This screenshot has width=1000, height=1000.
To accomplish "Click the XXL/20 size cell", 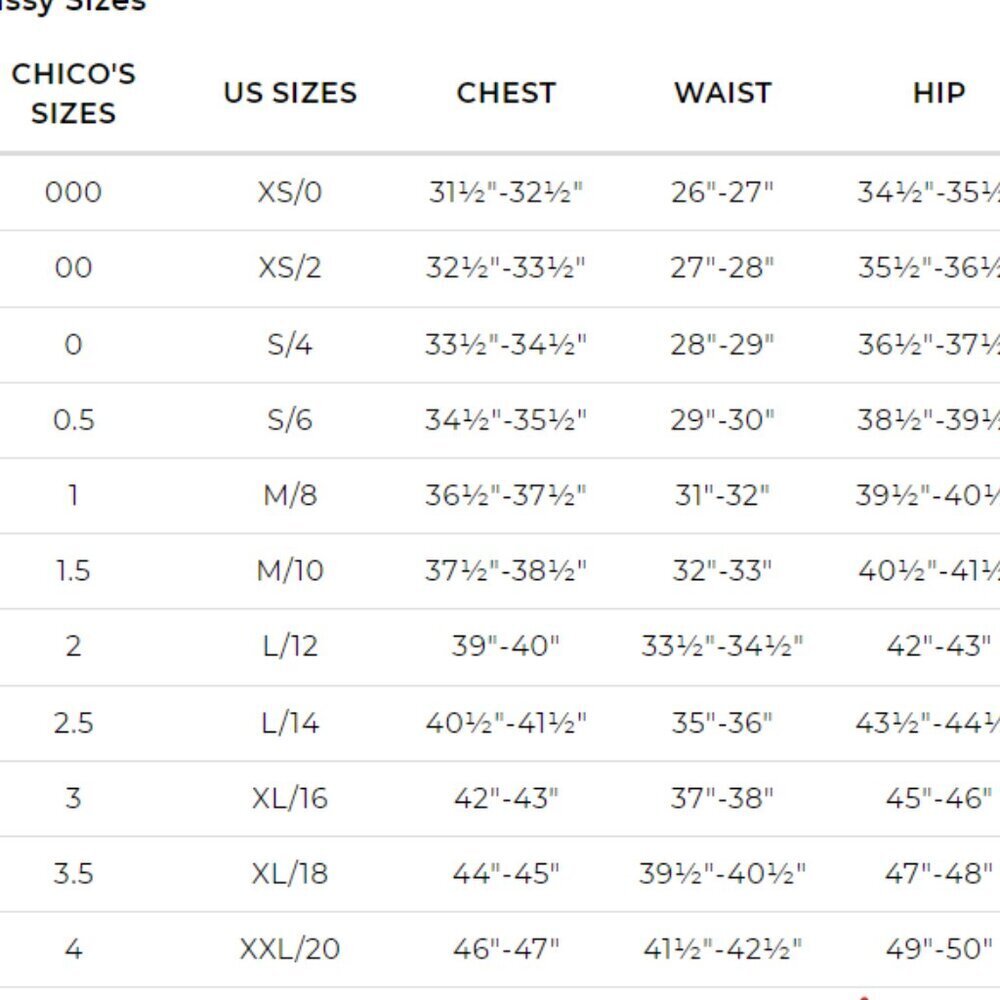I will (x=290, y=949).
